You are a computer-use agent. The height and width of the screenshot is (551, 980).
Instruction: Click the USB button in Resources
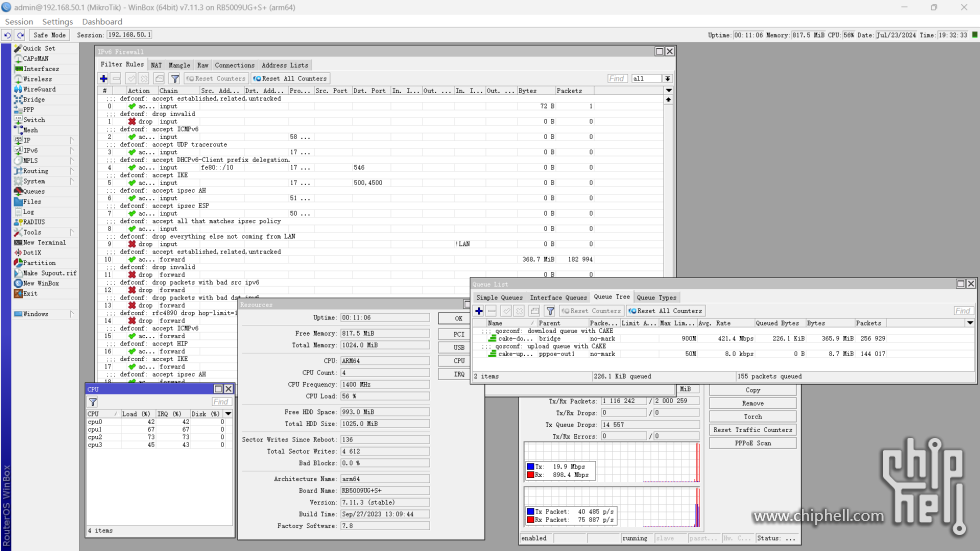click(459, 347)
